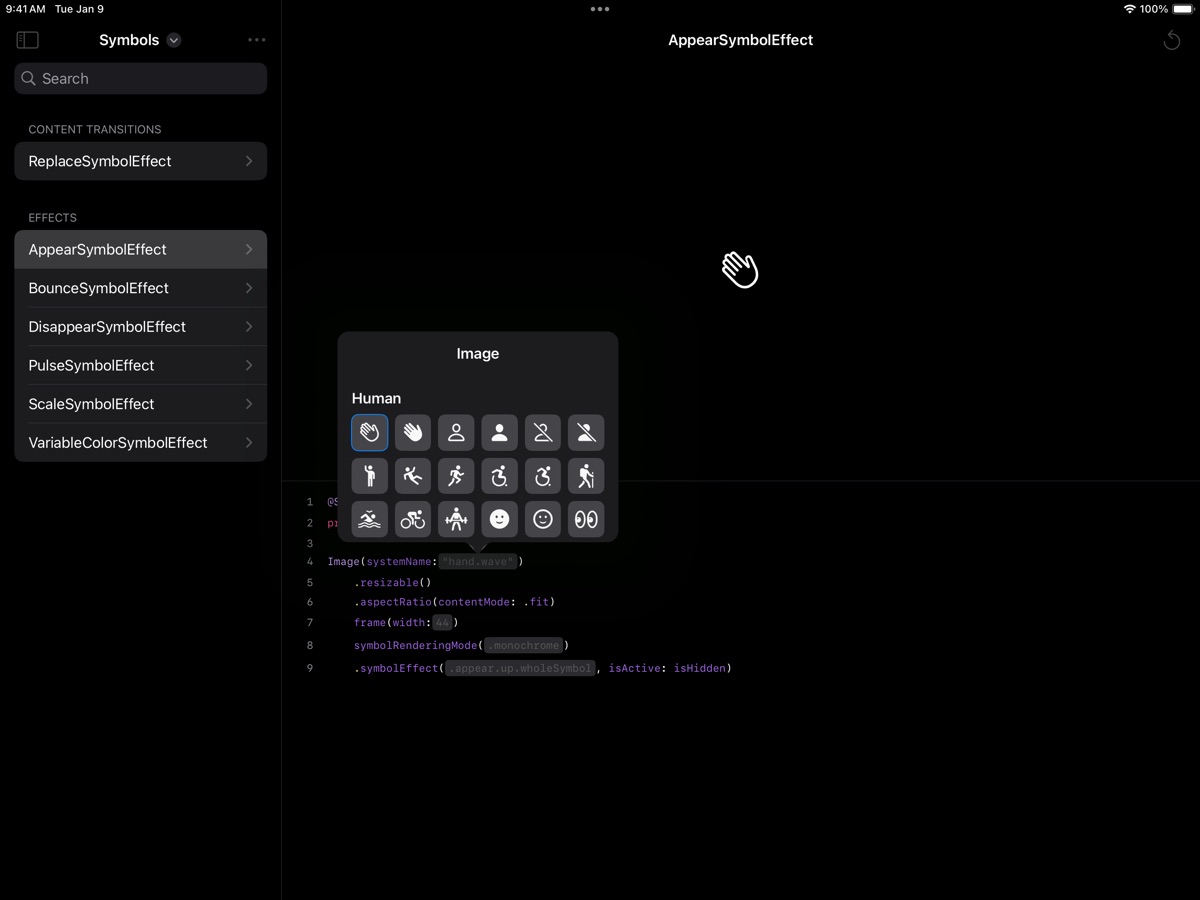Select the filled smiley face symbol
The height and width of the screenshot is (900, 1200).
(x=499, y=519)
